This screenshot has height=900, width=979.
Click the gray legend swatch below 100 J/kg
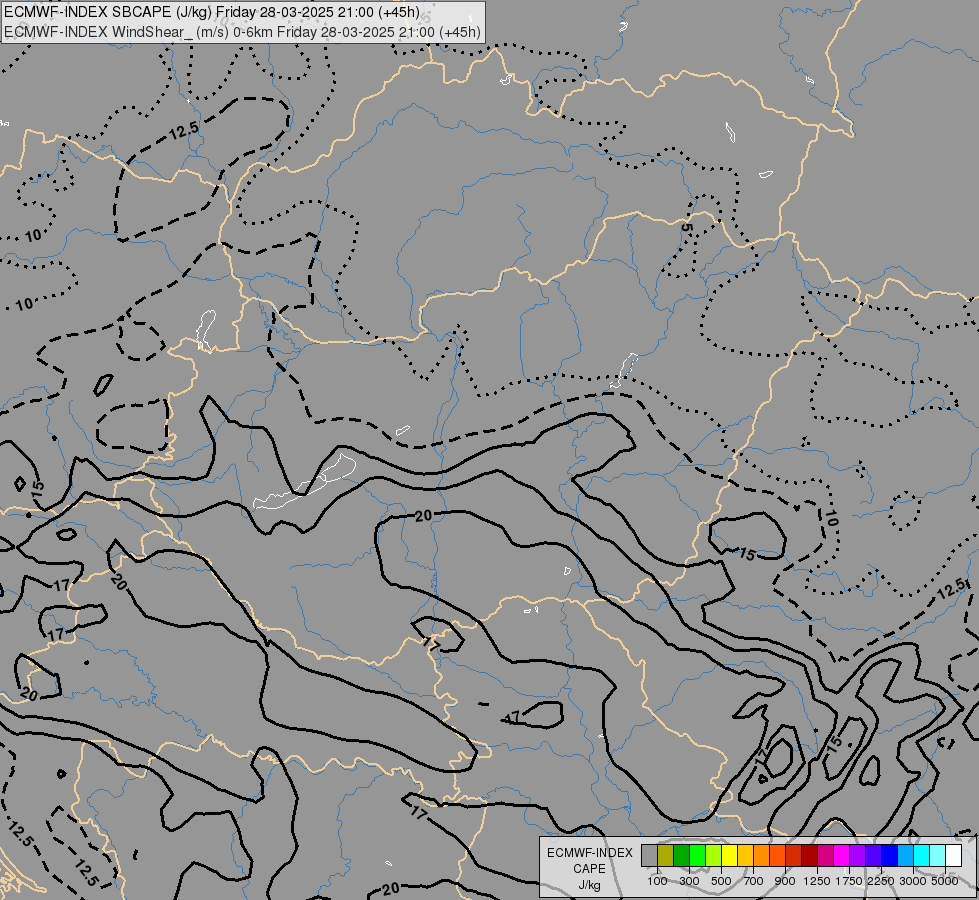point(649,856)
